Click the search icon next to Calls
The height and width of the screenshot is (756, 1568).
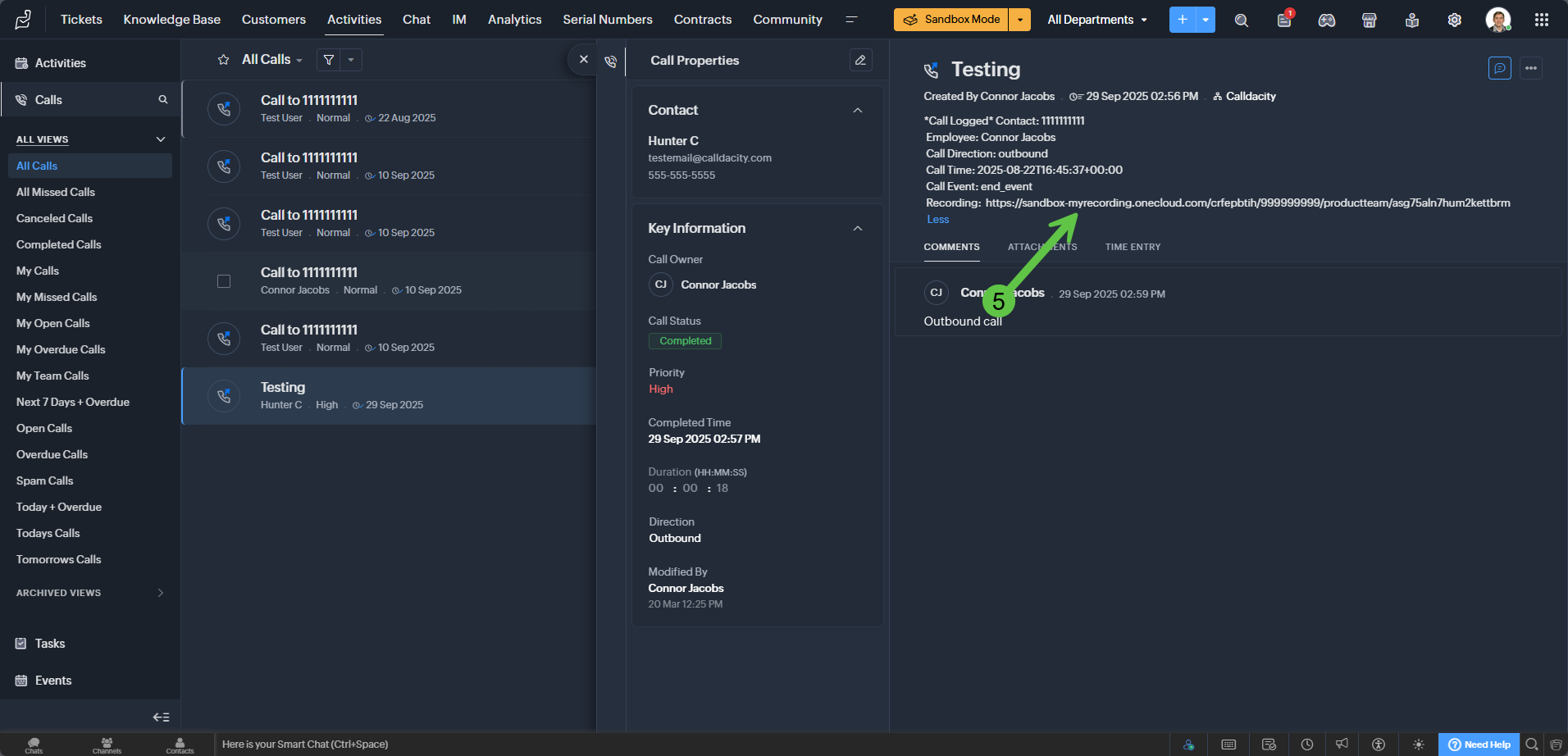coord(163,100)
